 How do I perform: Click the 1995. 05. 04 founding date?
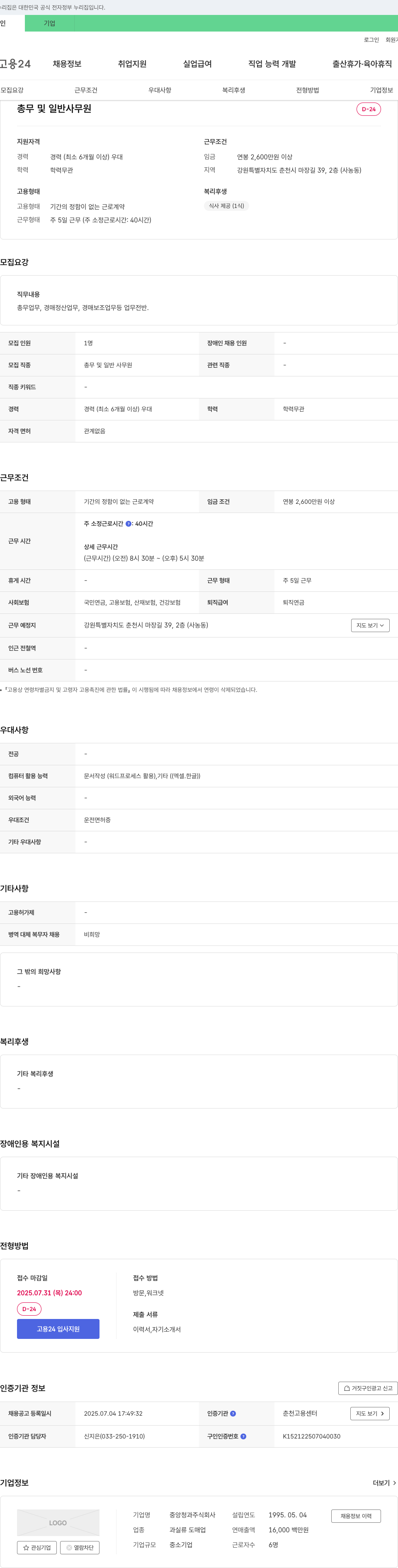[287, 1515]
